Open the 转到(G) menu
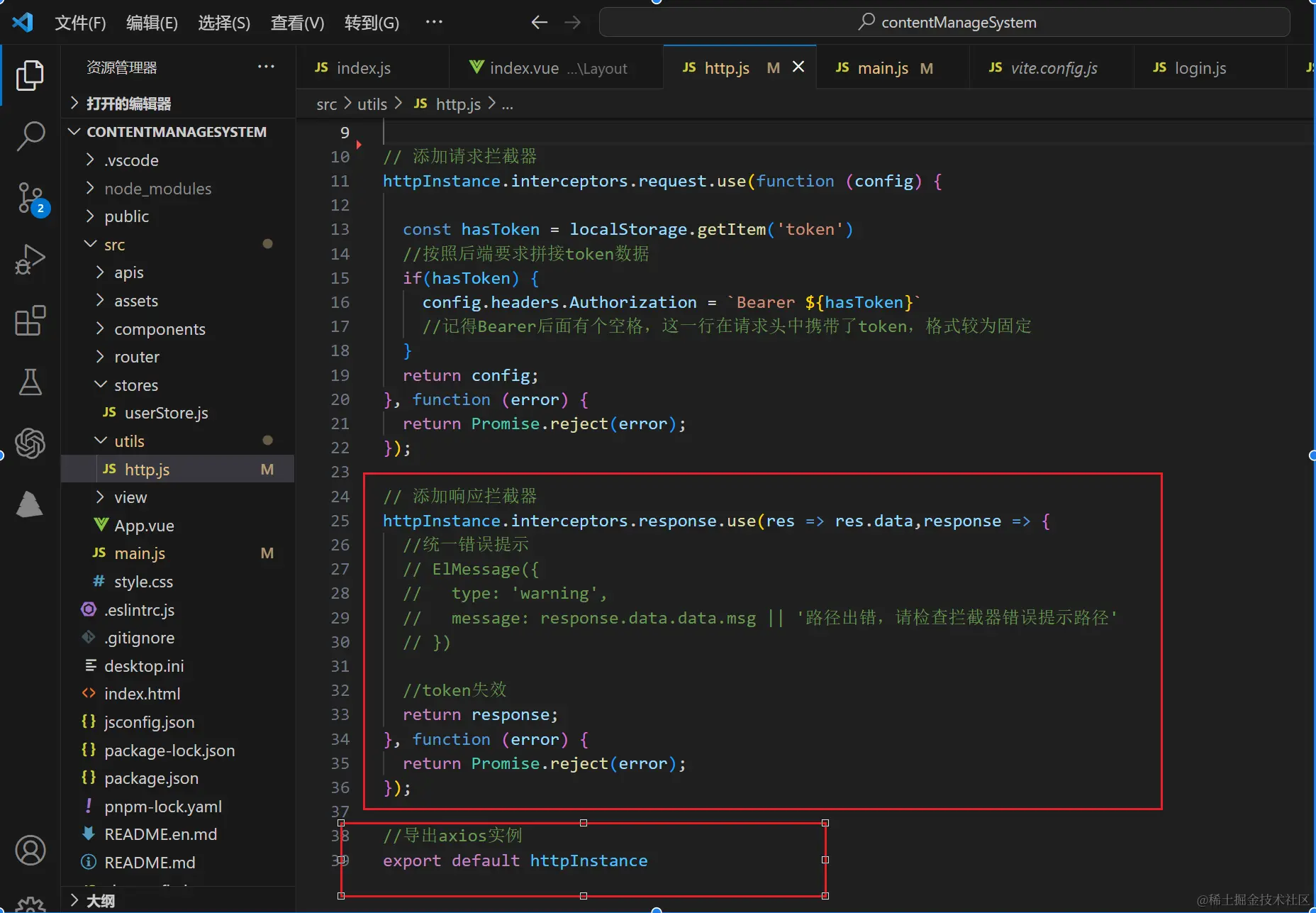 tap(372, 23)
